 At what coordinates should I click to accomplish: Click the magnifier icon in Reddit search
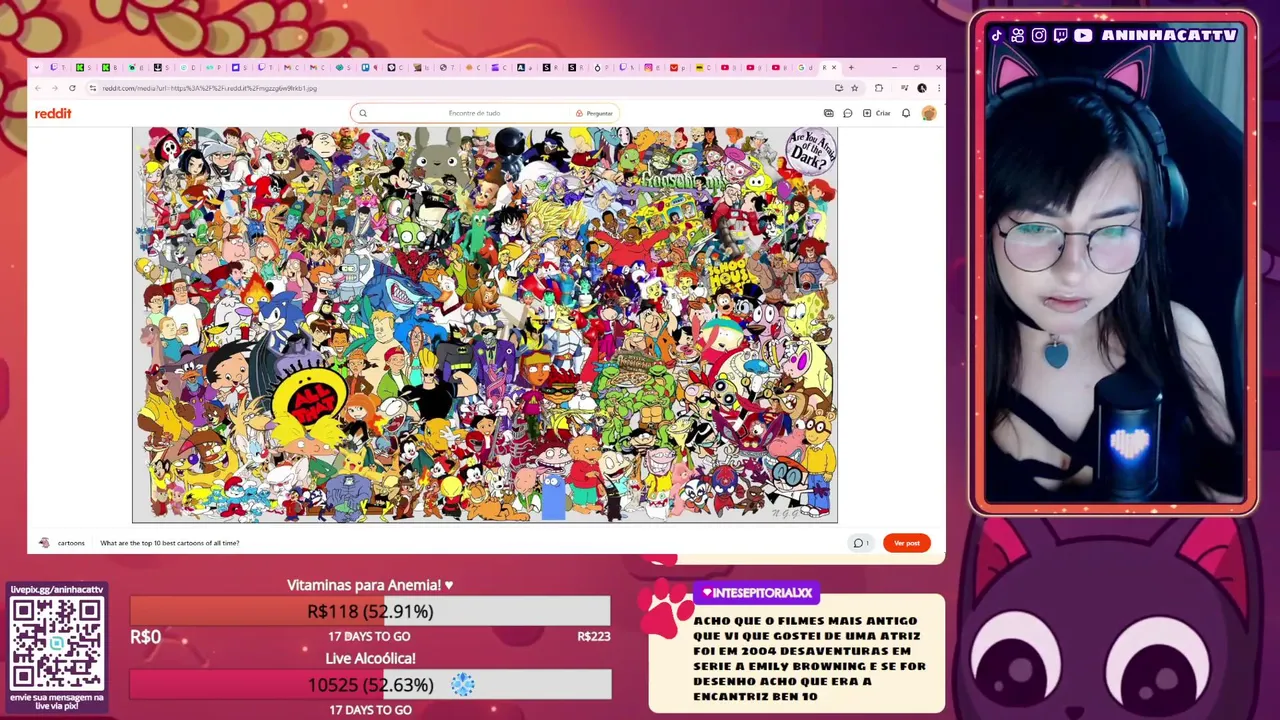pyautogui.click(x=363, y=113)
